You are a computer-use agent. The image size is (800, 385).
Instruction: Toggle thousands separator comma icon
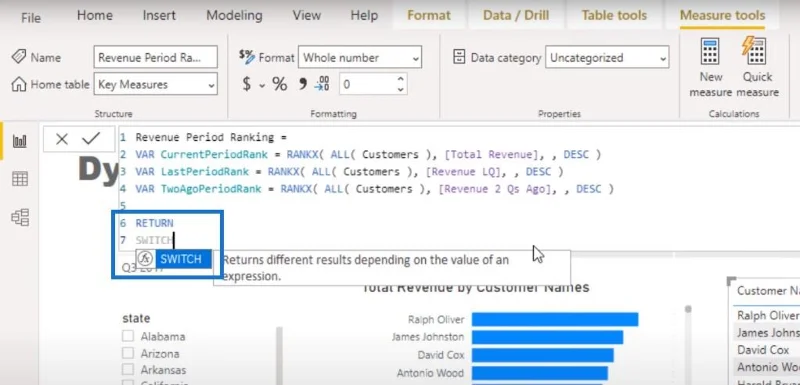pyautogui.click(x=303, y=83)
